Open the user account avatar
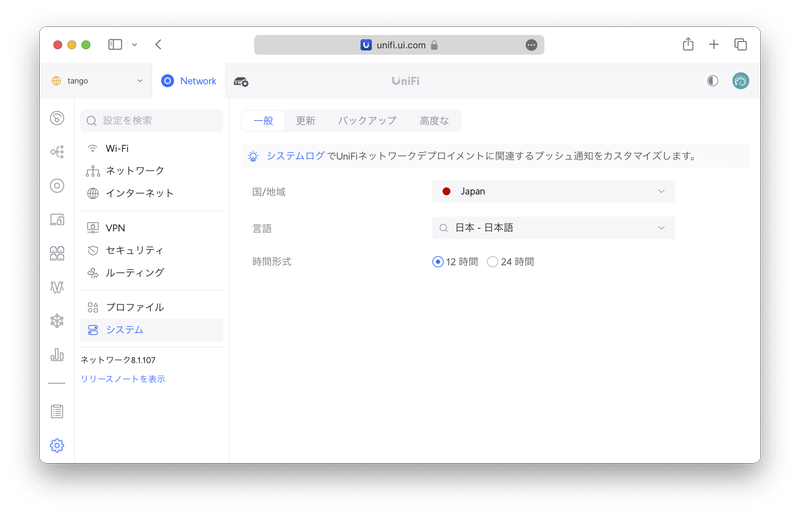This screenshot has width=800, height=515. 740,81
